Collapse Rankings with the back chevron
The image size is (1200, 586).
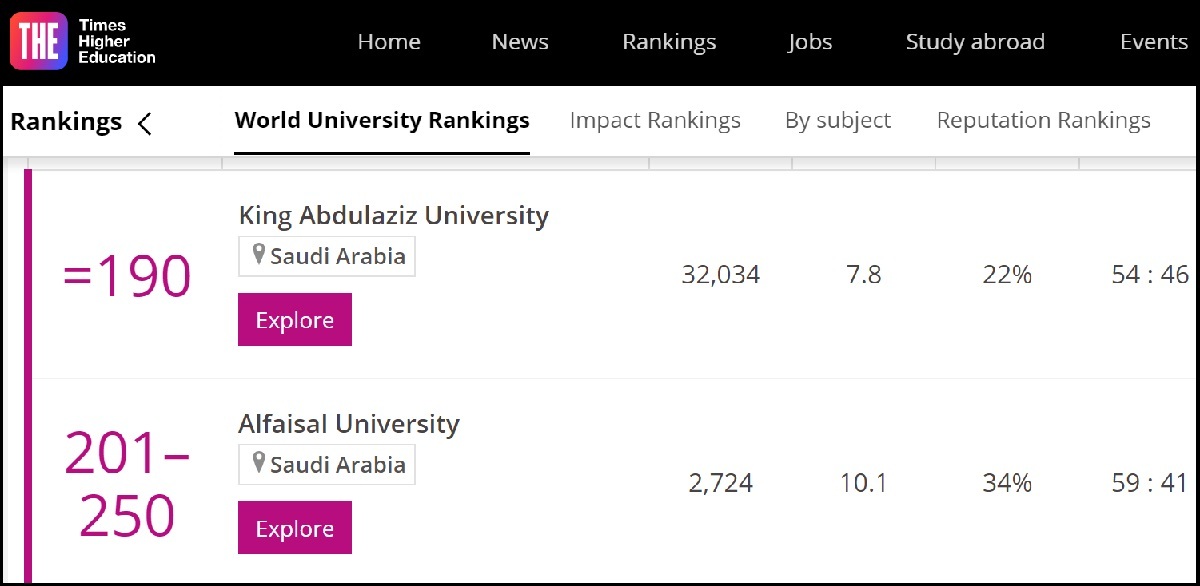point(145,123)
